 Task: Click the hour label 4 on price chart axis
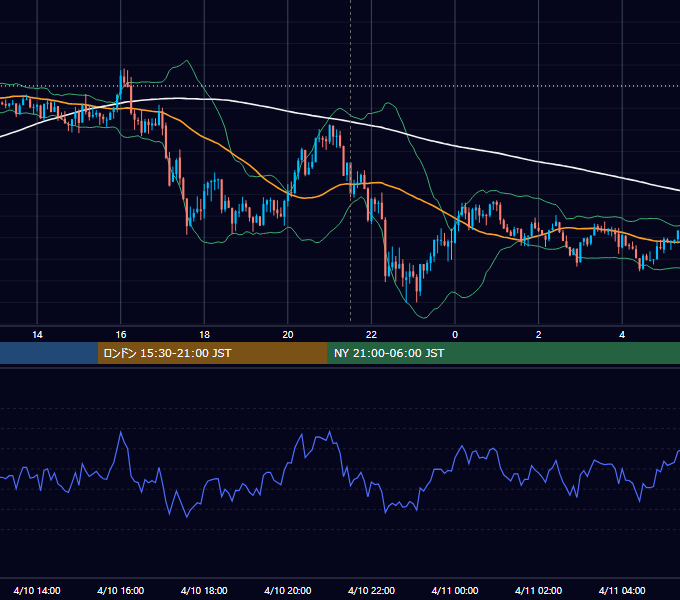click(x=622, y=335)
